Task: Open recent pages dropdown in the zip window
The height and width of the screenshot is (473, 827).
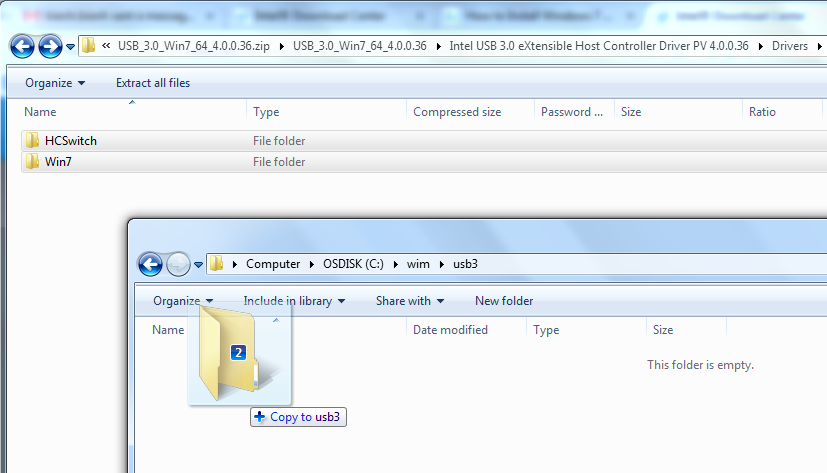Action: pyautogui.click(x=70, y=47)
